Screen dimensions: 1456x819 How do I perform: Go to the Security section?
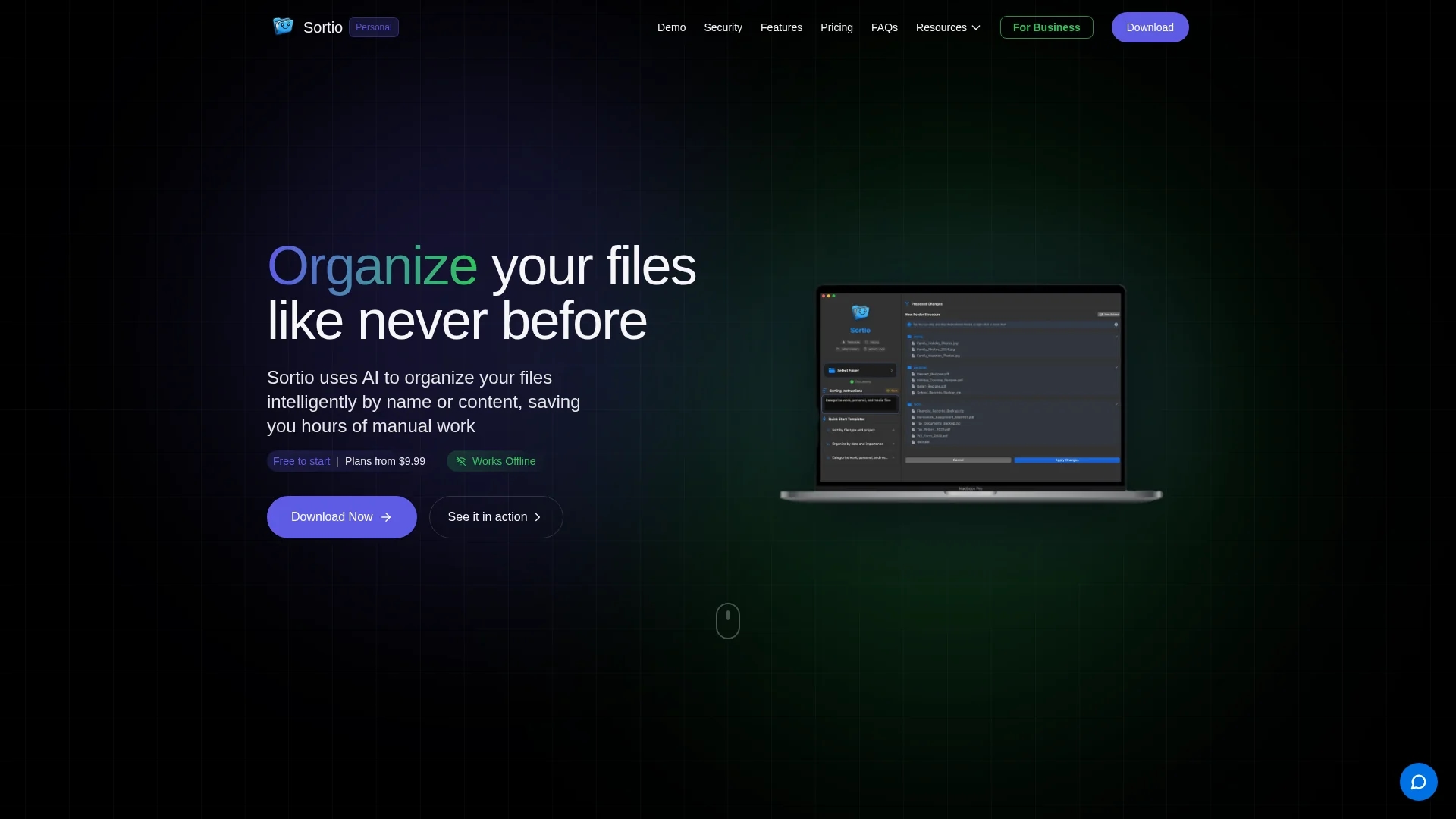tap(723, 27)
